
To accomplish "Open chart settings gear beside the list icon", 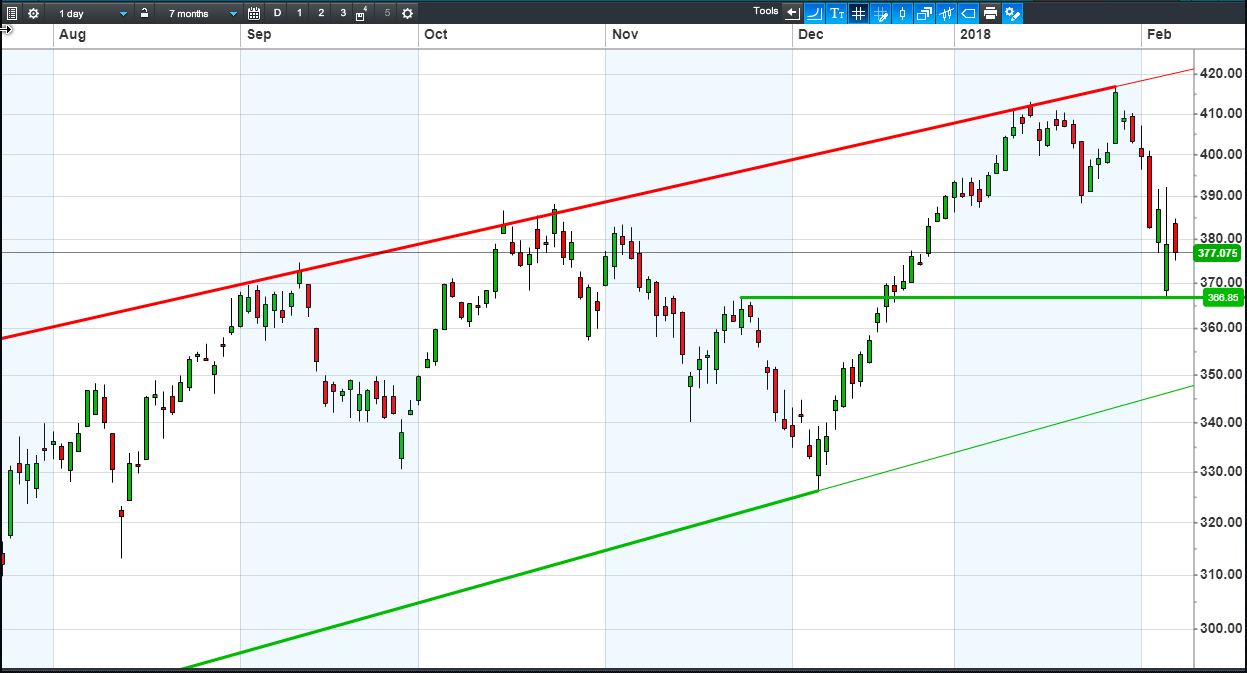I will click(33, 13).
